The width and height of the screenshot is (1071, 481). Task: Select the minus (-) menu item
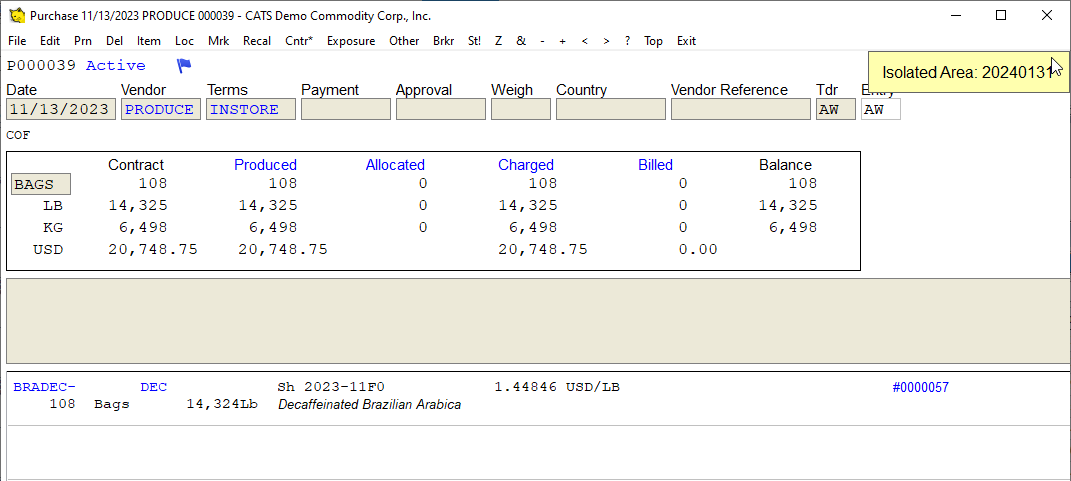(542, 41)
